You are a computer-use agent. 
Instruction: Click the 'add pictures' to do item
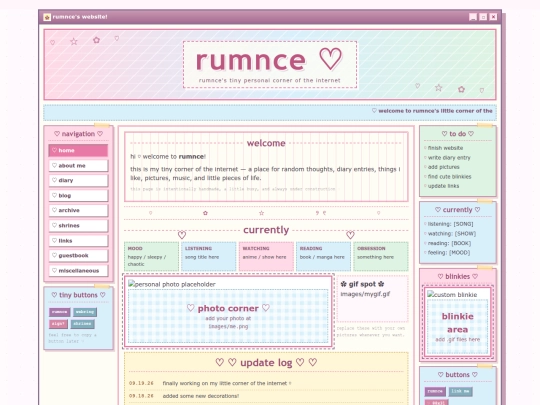(444, 167)
